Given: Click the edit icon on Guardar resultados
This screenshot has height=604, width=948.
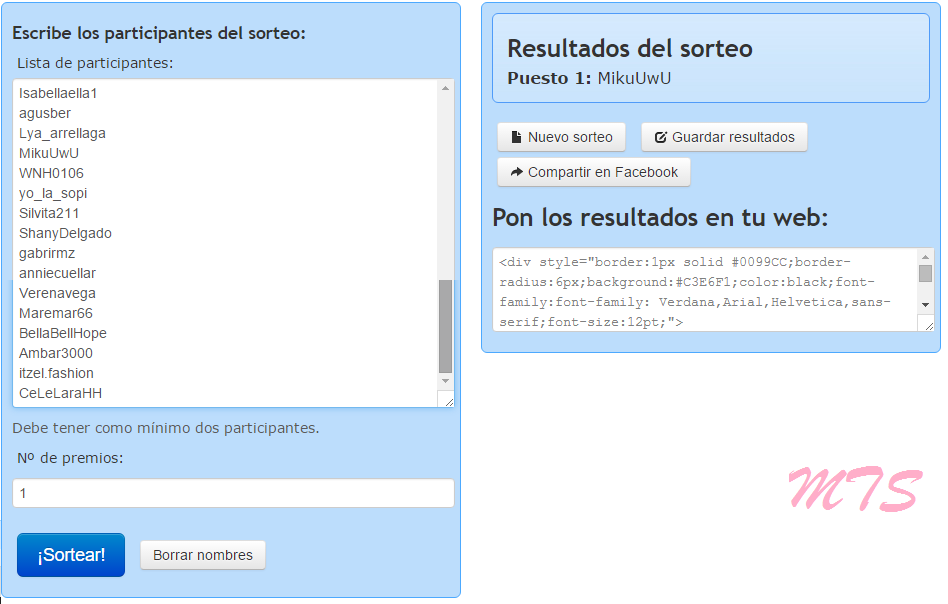Looking at the screenshot, I should 661,137.
